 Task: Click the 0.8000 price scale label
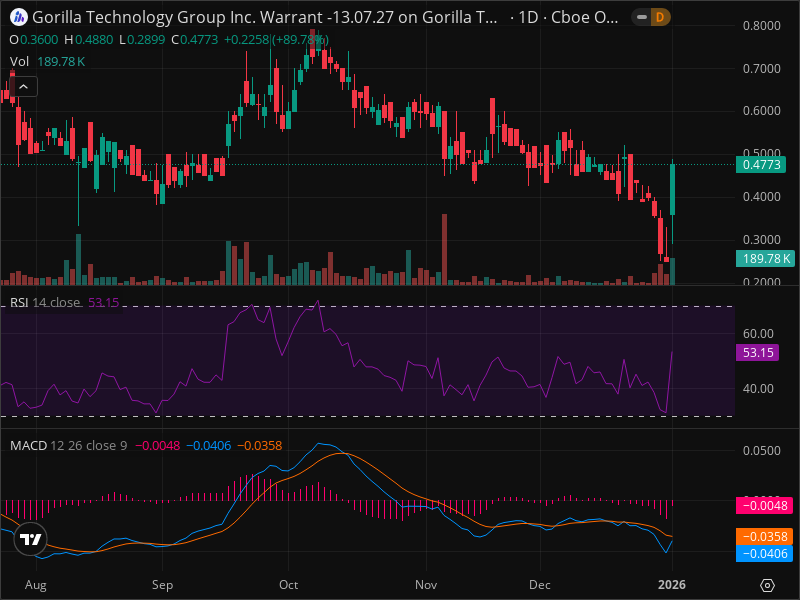[x=761, y=26]
